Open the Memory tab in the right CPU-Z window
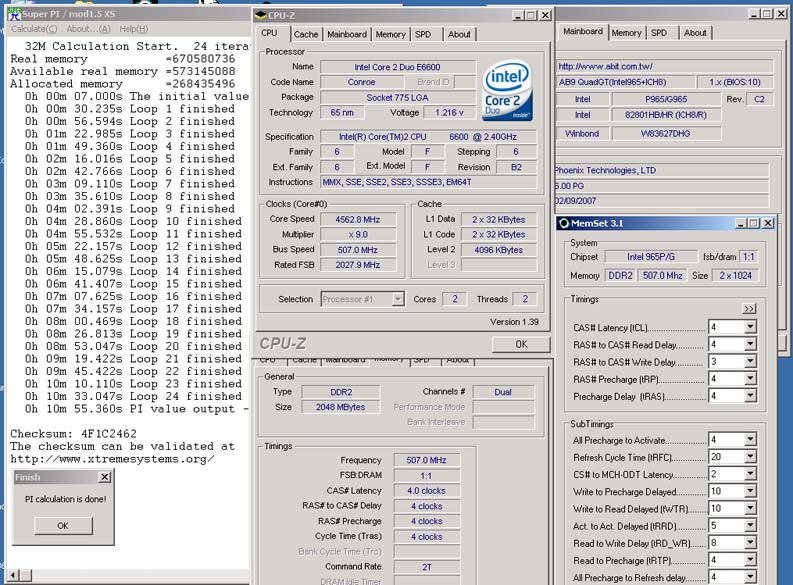Image resolution: width=793 pixels, height=585 pixels. click(x=626, y=33)
